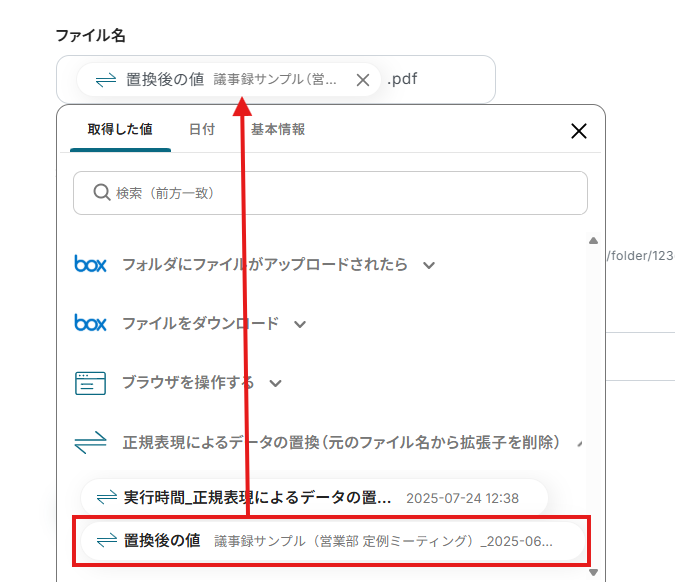Collapse the 正規表現によるデータの置換 section arrow
This screenshot has height=582, width=675.
(x=580, y=444)
